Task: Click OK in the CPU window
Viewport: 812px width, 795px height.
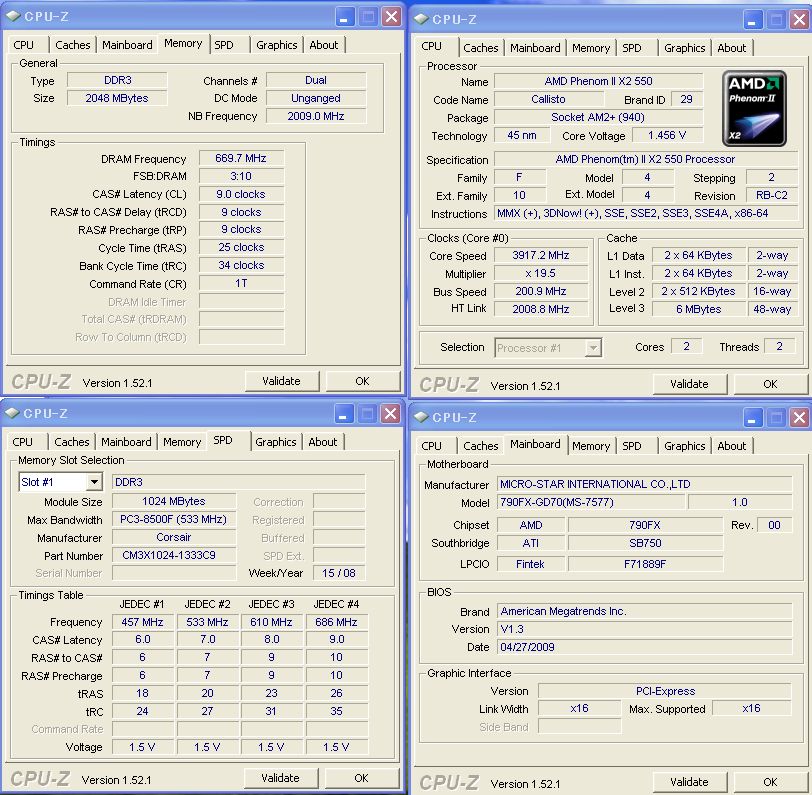Action: tap(771, 384)
